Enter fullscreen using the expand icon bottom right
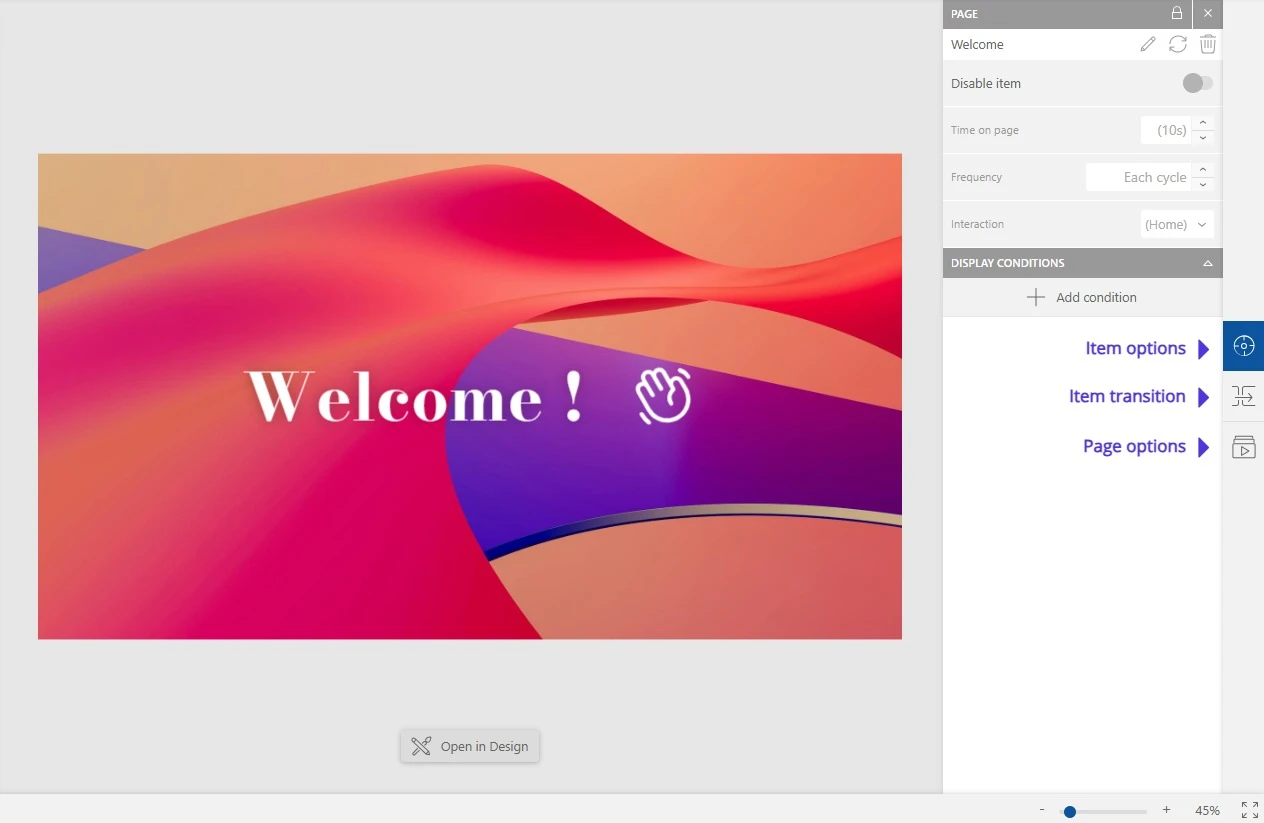Image resolution: width=1264 pixels, height=823 pixels. tap(1248, 809)
